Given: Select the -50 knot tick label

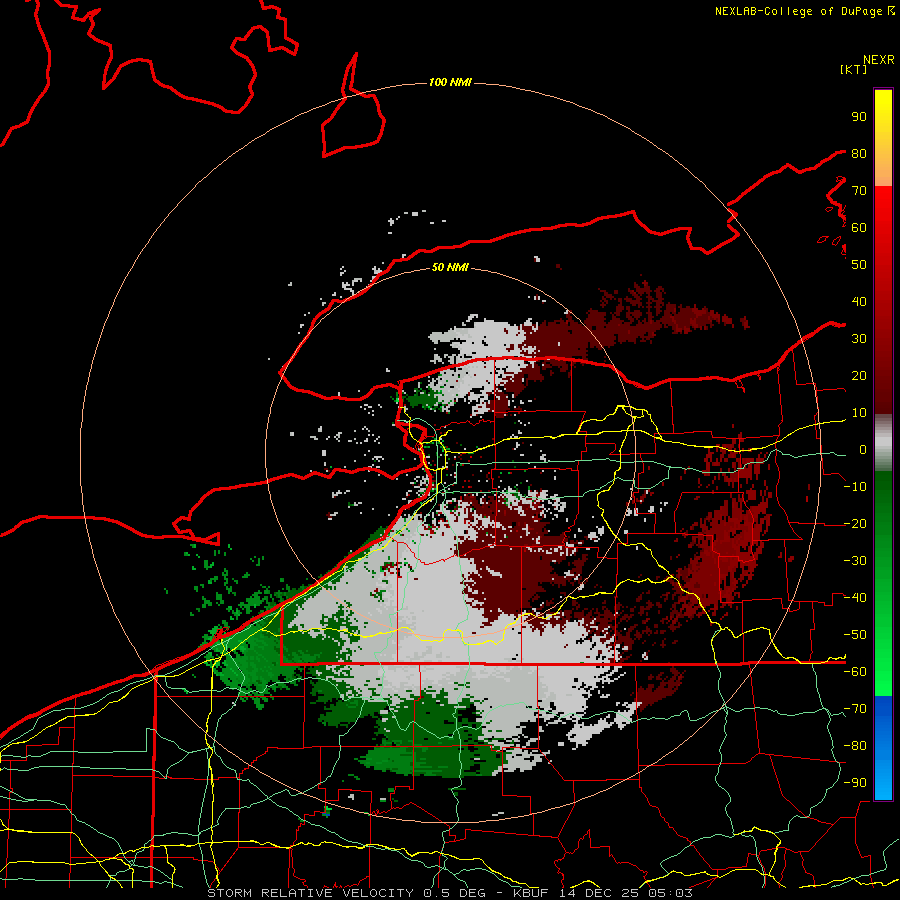Looking at the screenshot, I should pos(855,635).
